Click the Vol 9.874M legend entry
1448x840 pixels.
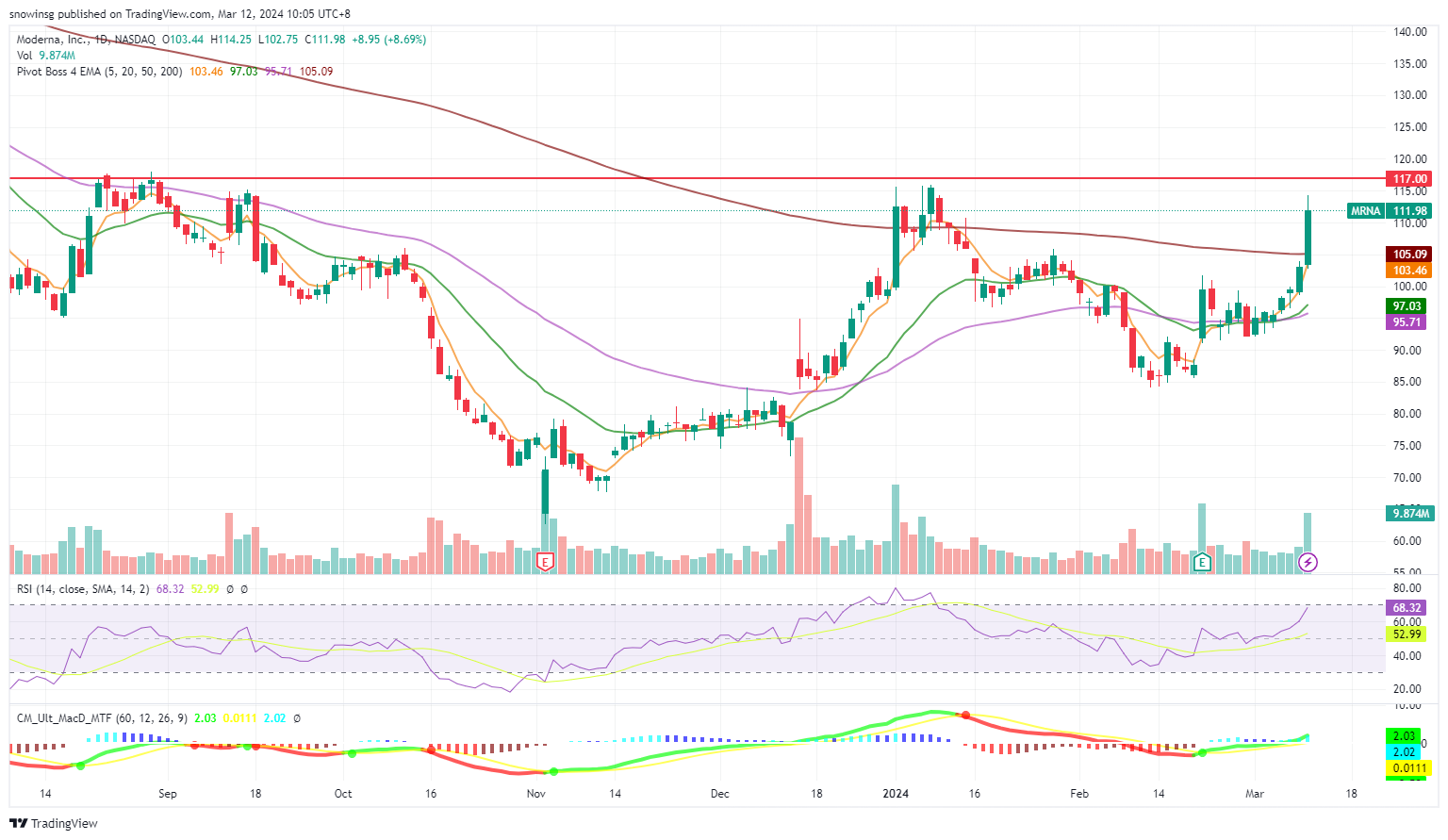(x=46, y=56)
